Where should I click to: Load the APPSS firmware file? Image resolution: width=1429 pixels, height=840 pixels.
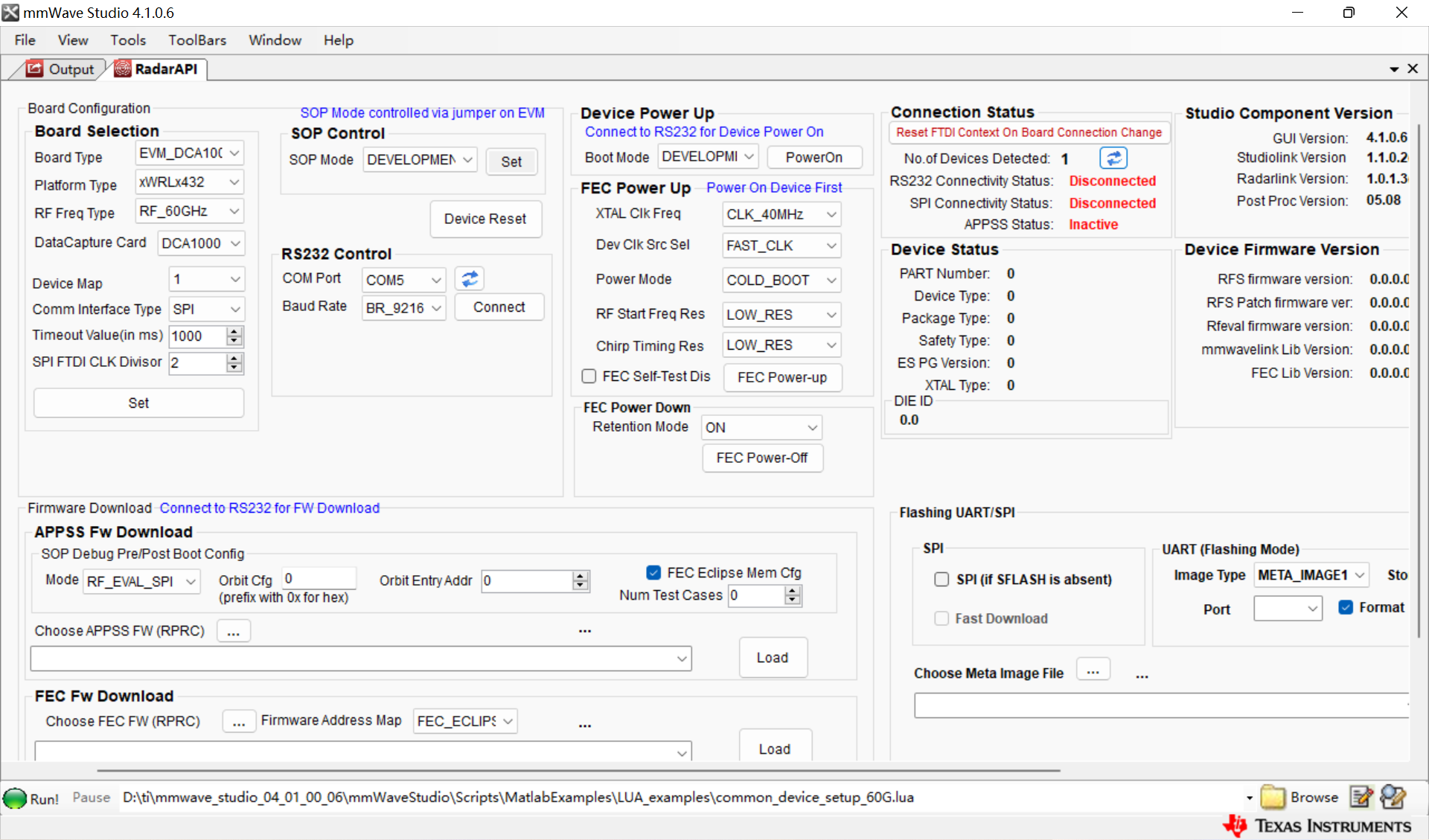773,658
